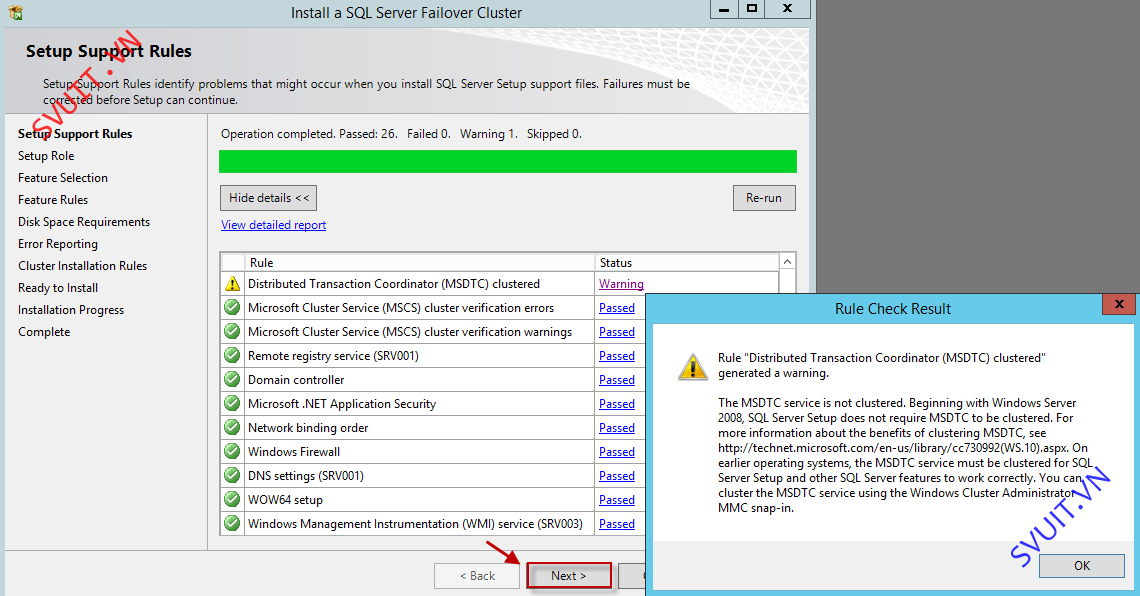This screenshot has width=1140, height=596.
Task: Click the Re-run button
Action: point(764,198)
